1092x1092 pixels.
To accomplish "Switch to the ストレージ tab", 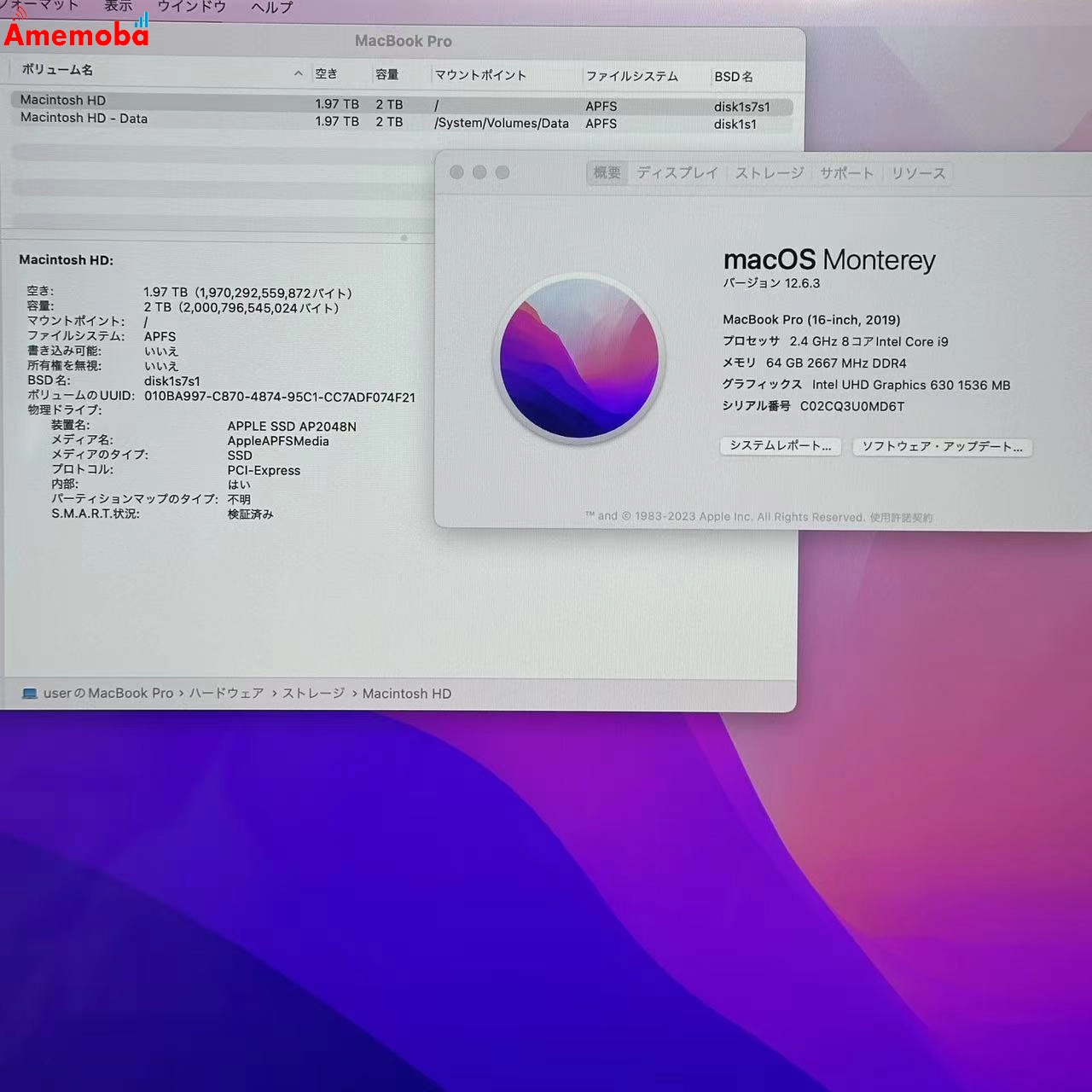I will click(767, 173).
